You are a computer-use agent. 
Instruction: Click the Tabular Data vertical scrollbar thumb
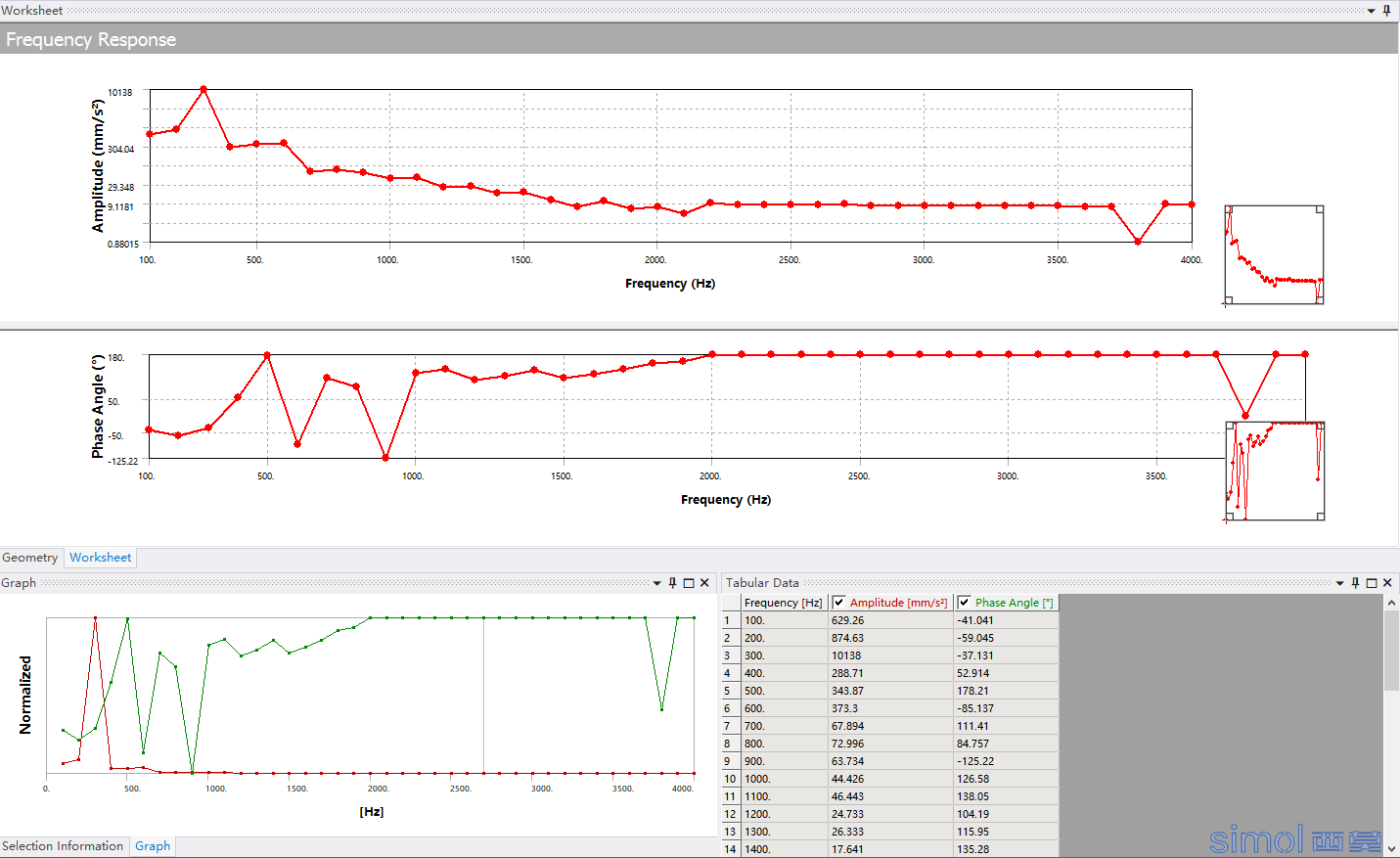[1391, 651]
